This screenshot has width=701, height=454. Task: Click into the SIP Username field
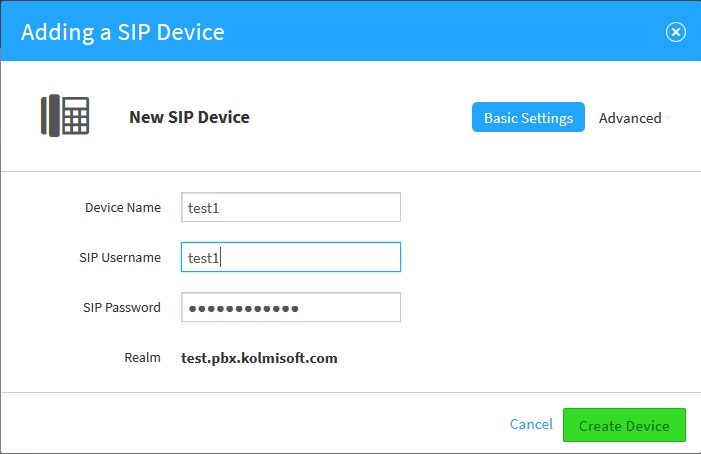point(290,257)
